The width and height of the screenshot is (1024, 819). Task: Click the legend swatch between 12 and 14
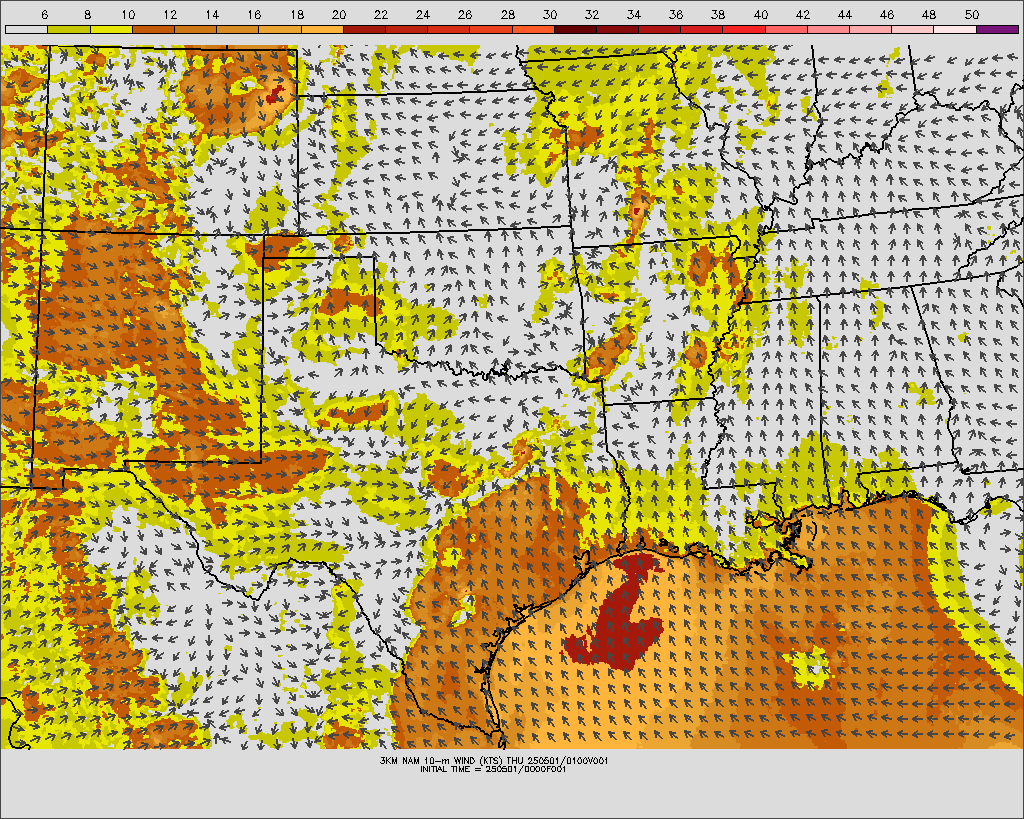[x=195, y=29]
